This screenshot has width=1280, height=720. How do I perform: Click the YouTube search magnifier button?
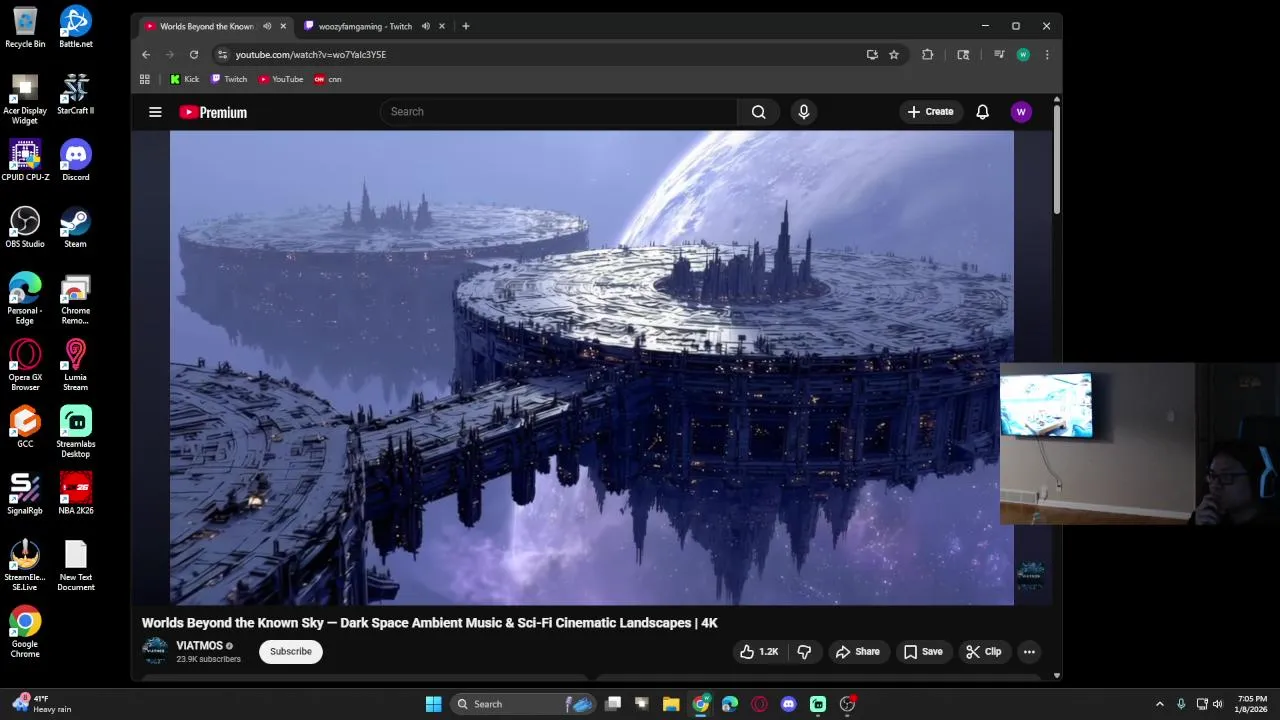(x=759, y=112)
